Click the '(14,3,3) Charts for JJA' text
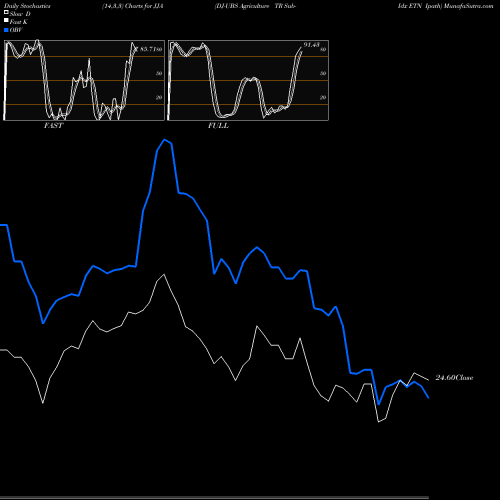This screenshot has height=500, width=500. (133, 6)
